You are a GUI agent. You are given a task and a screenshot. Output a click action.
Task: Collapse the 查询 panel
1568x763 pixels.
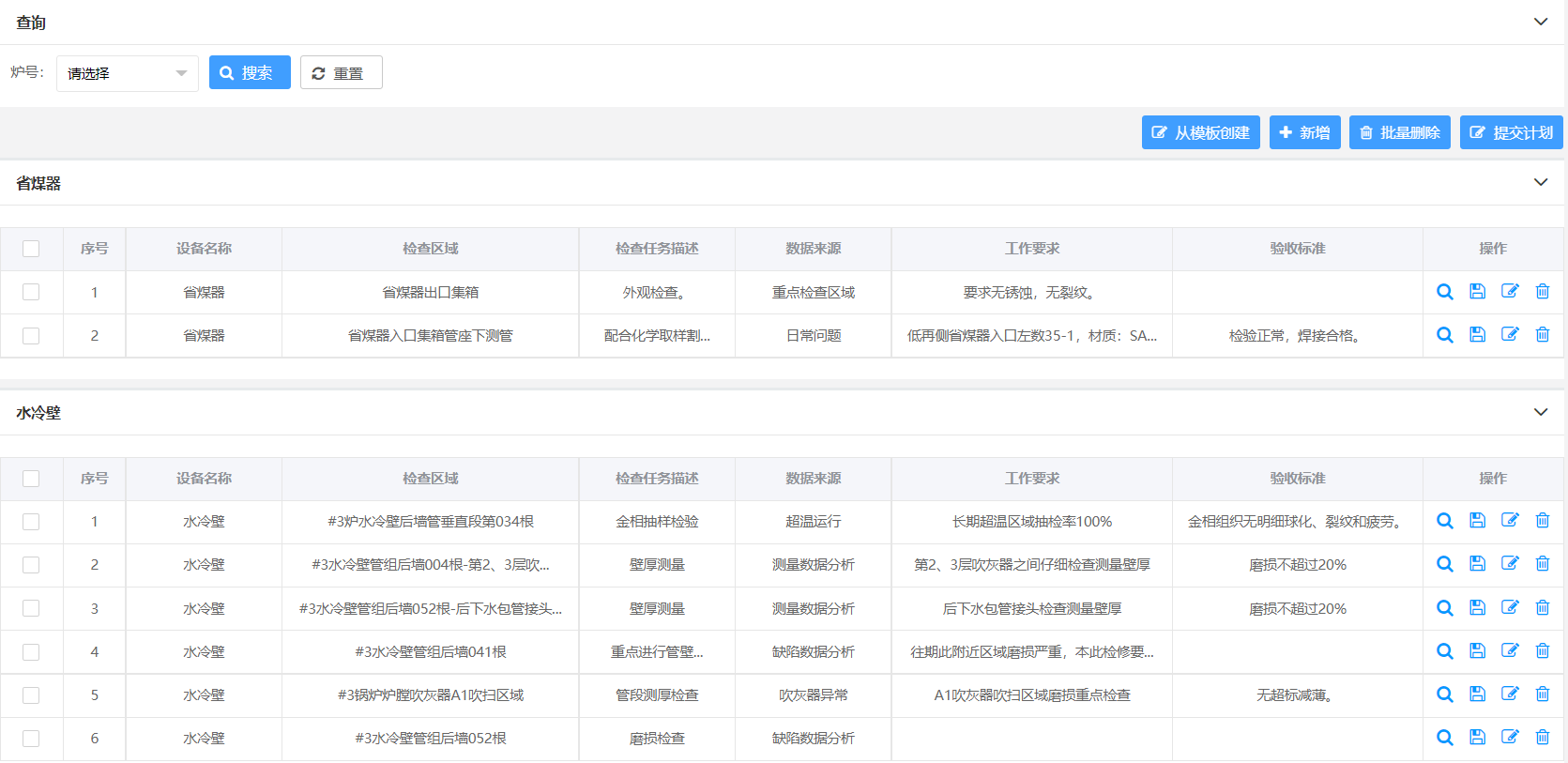coord(1541,22)
